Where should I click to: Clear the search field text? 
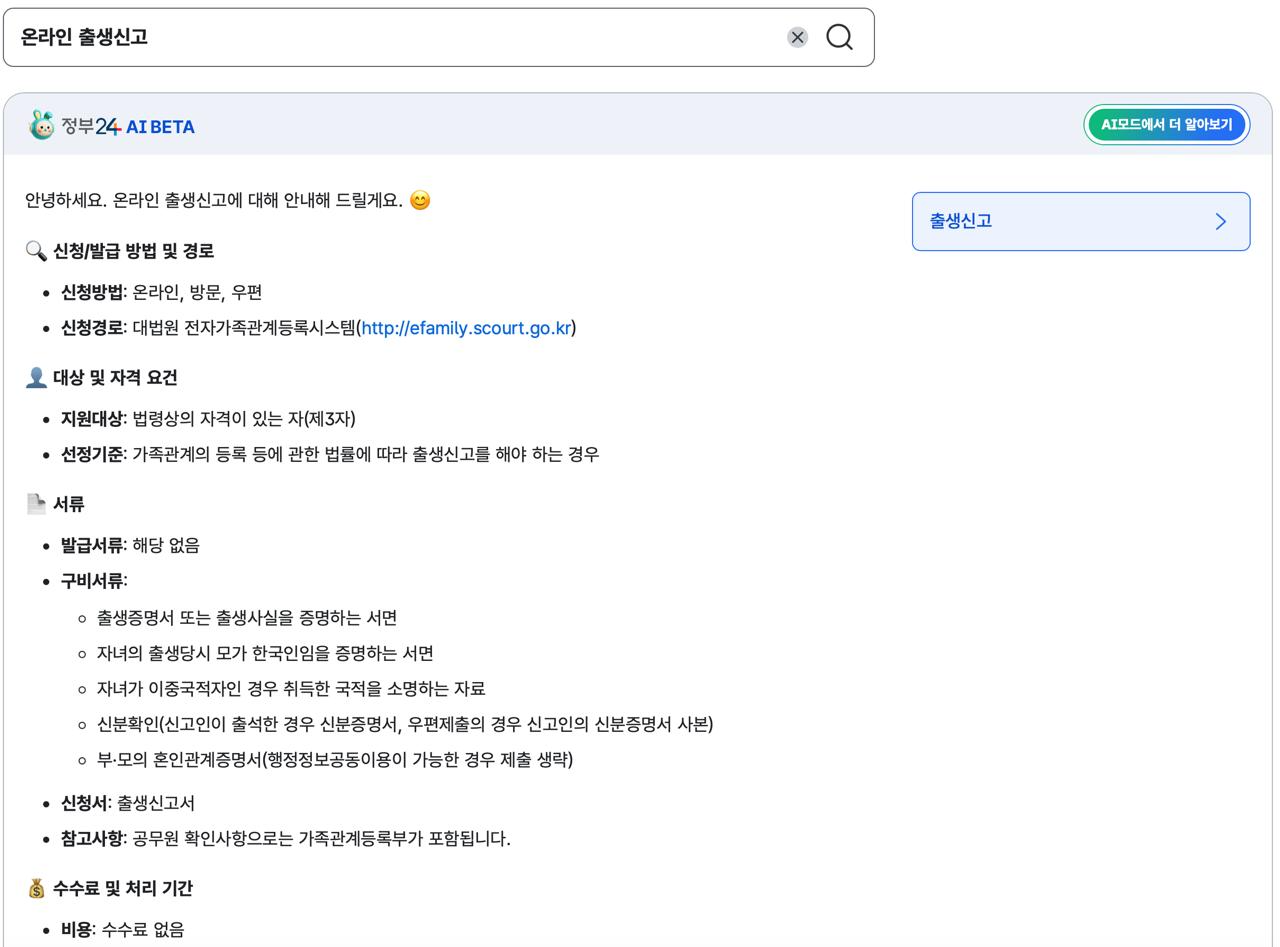coord(797,38)
